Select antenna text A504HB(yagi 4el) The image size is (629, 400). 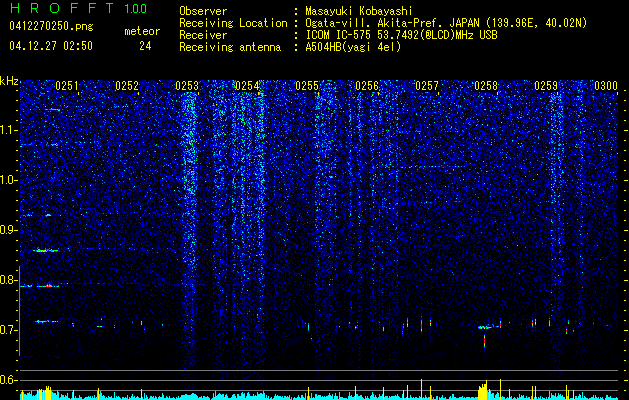pos(353,47)
